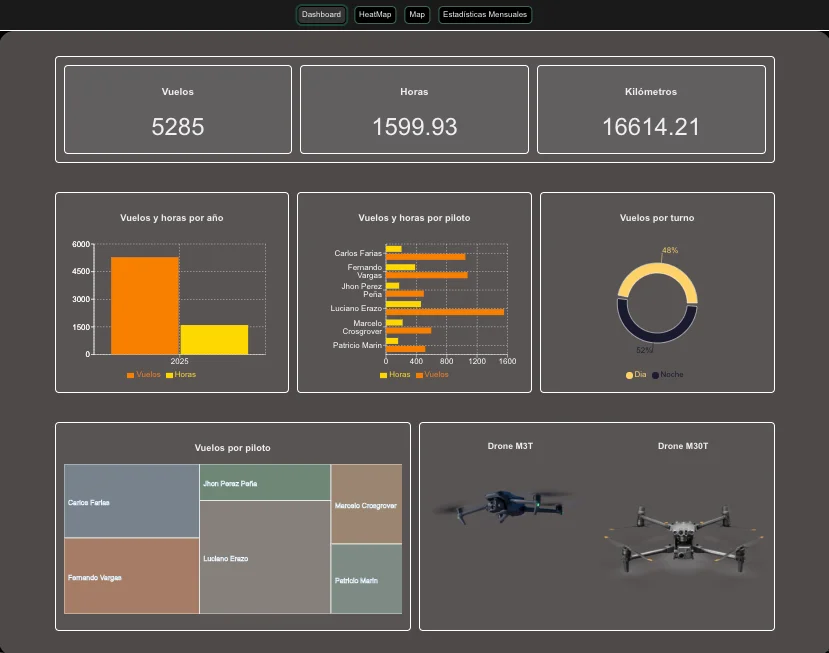Viewport: 829px width, 653px height.
Task: Click Patricio Marin treemap block
Action: click(366, 579)
